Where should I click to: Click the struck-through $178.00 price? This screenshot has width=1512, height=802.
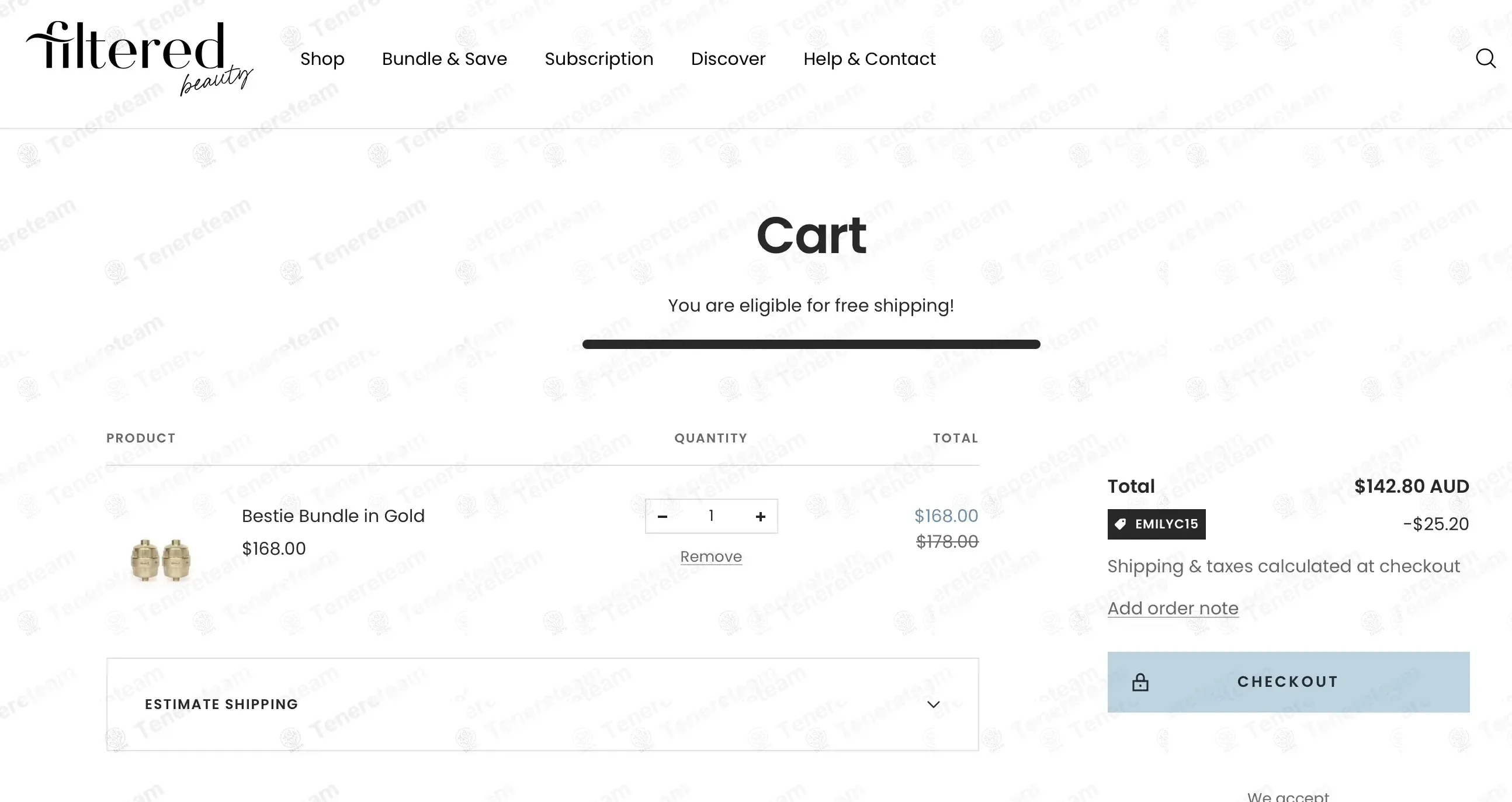coord(948,541)
